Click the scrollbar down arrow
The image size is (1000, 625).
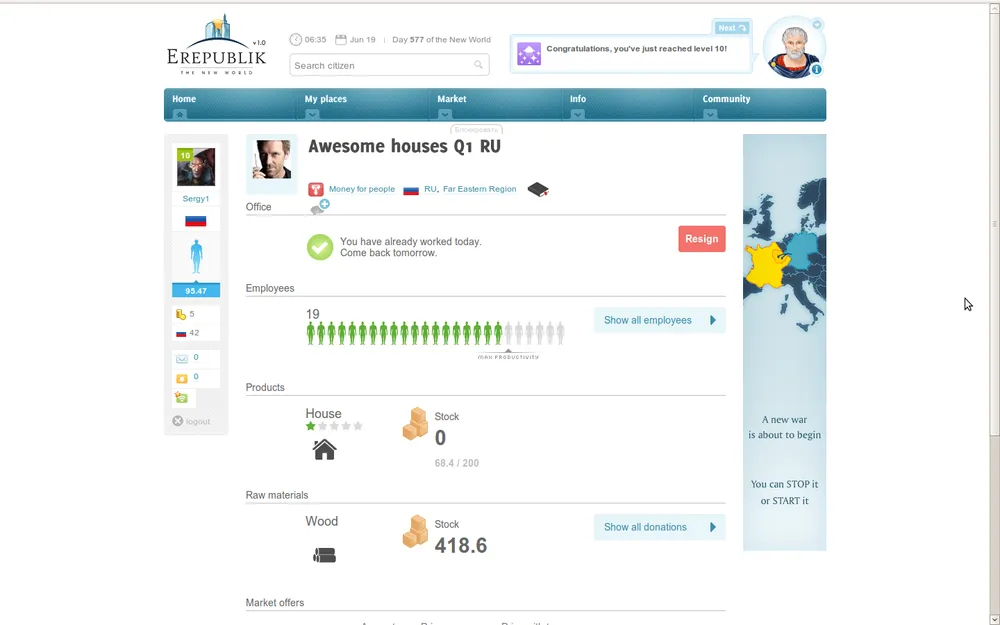[994, 619]
